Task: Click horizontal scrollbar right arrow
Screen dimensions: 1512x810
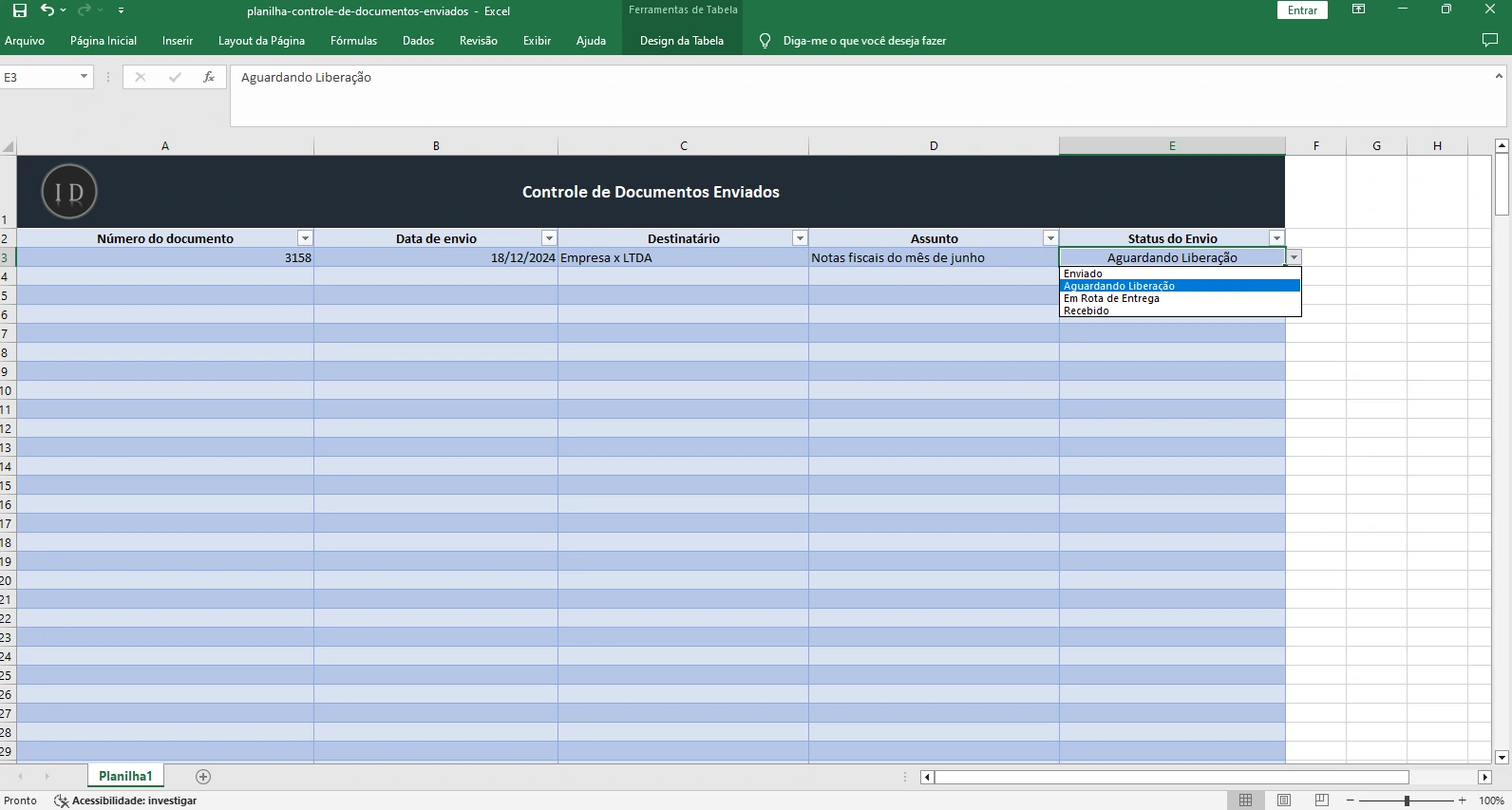Action: 1485,777
